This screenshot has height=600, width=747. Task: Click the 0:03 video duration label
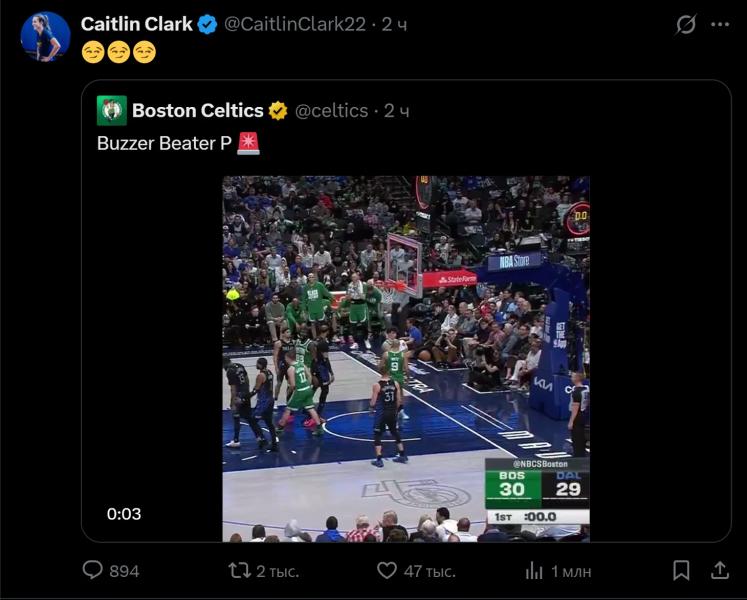pyautogui.click(x=124, y=514)
